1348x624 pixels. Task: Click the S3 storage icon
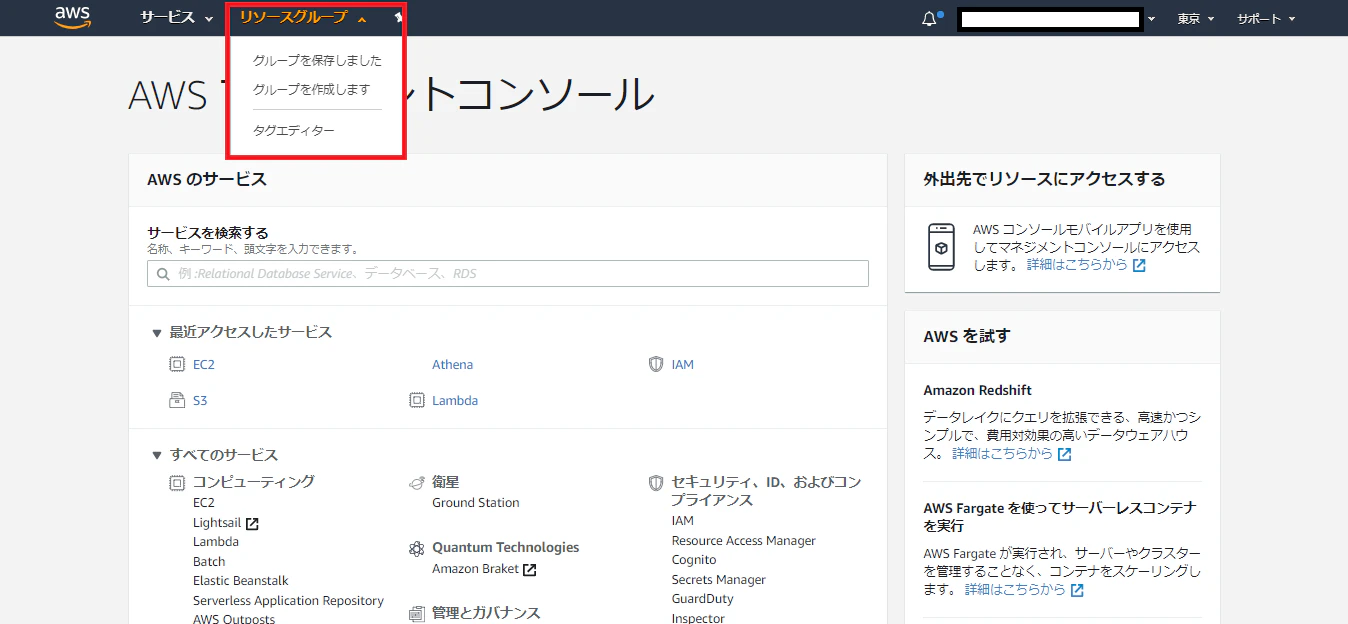coord(177,400)
